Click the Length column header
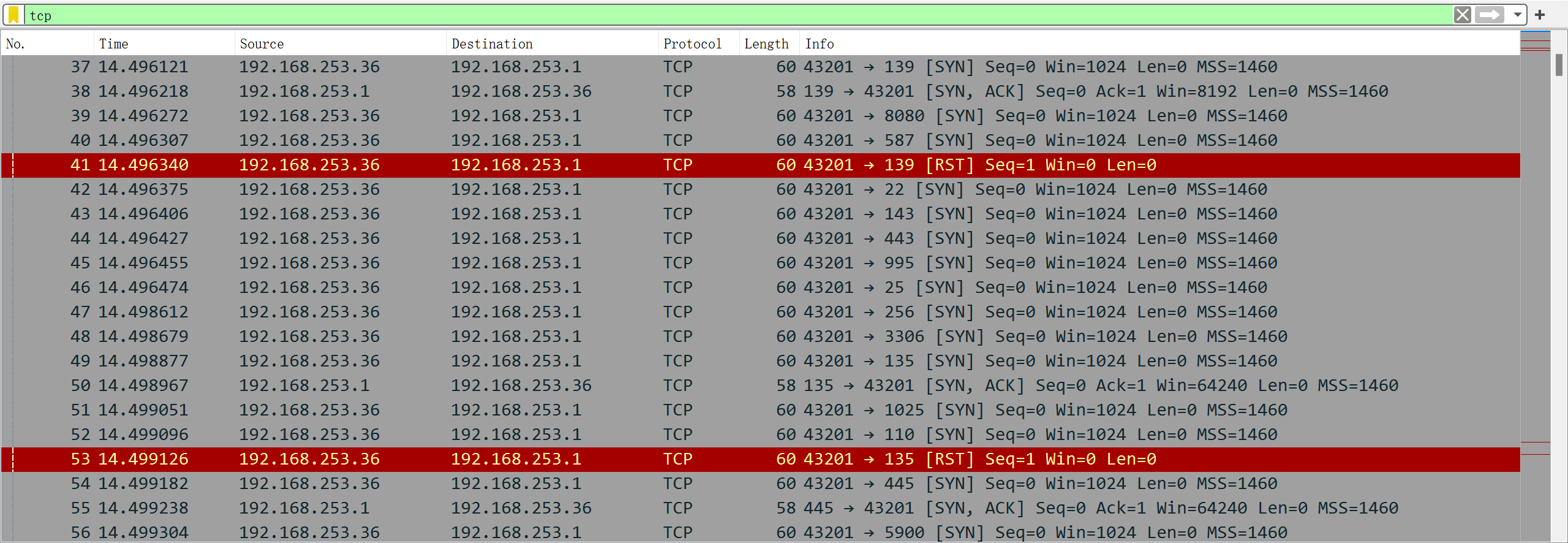This screenshot has width=1568, height=543. pos(768,44)
